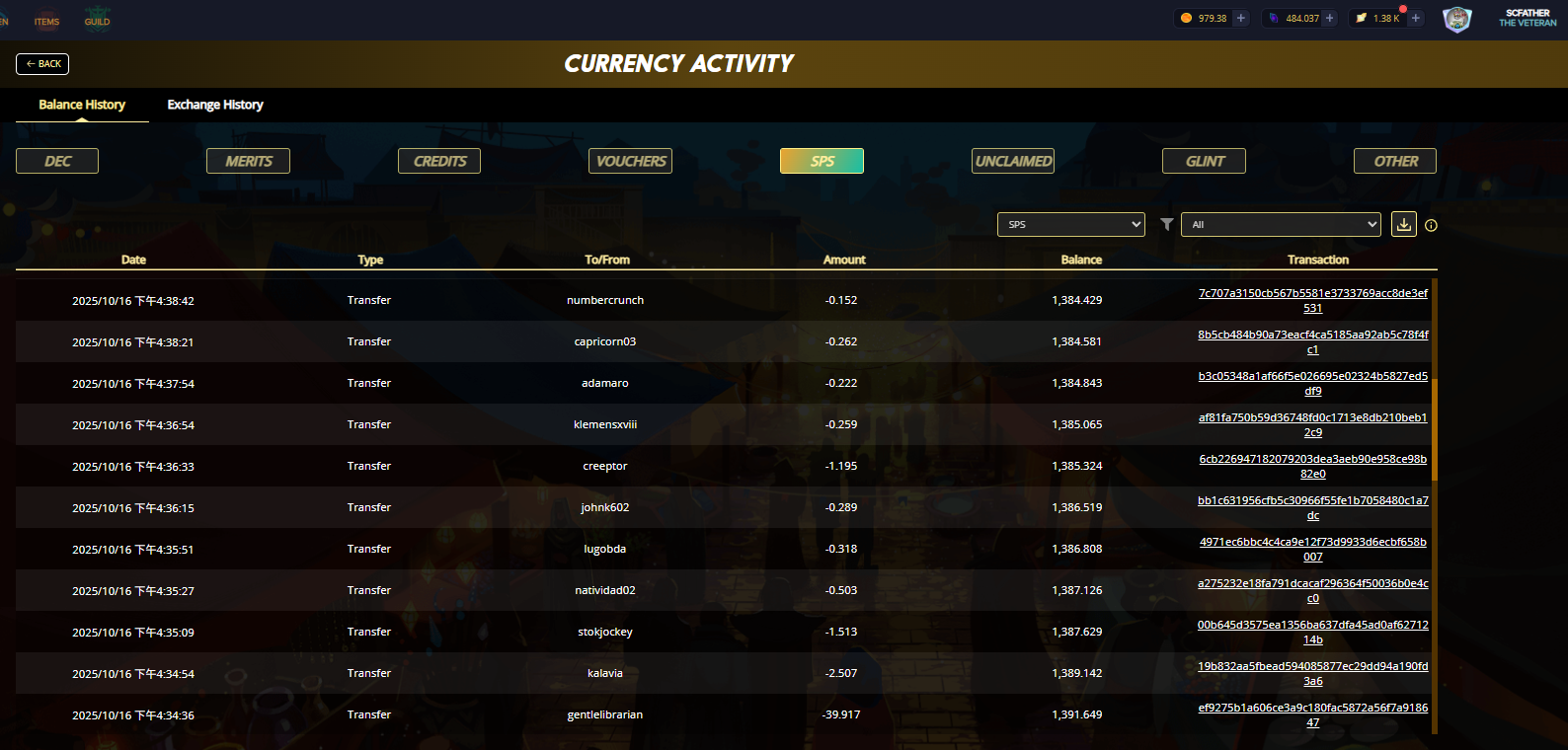The image size is (1568, 750).
Task: Select the adamaro recipient cell
Action: [x=605, y=383]
